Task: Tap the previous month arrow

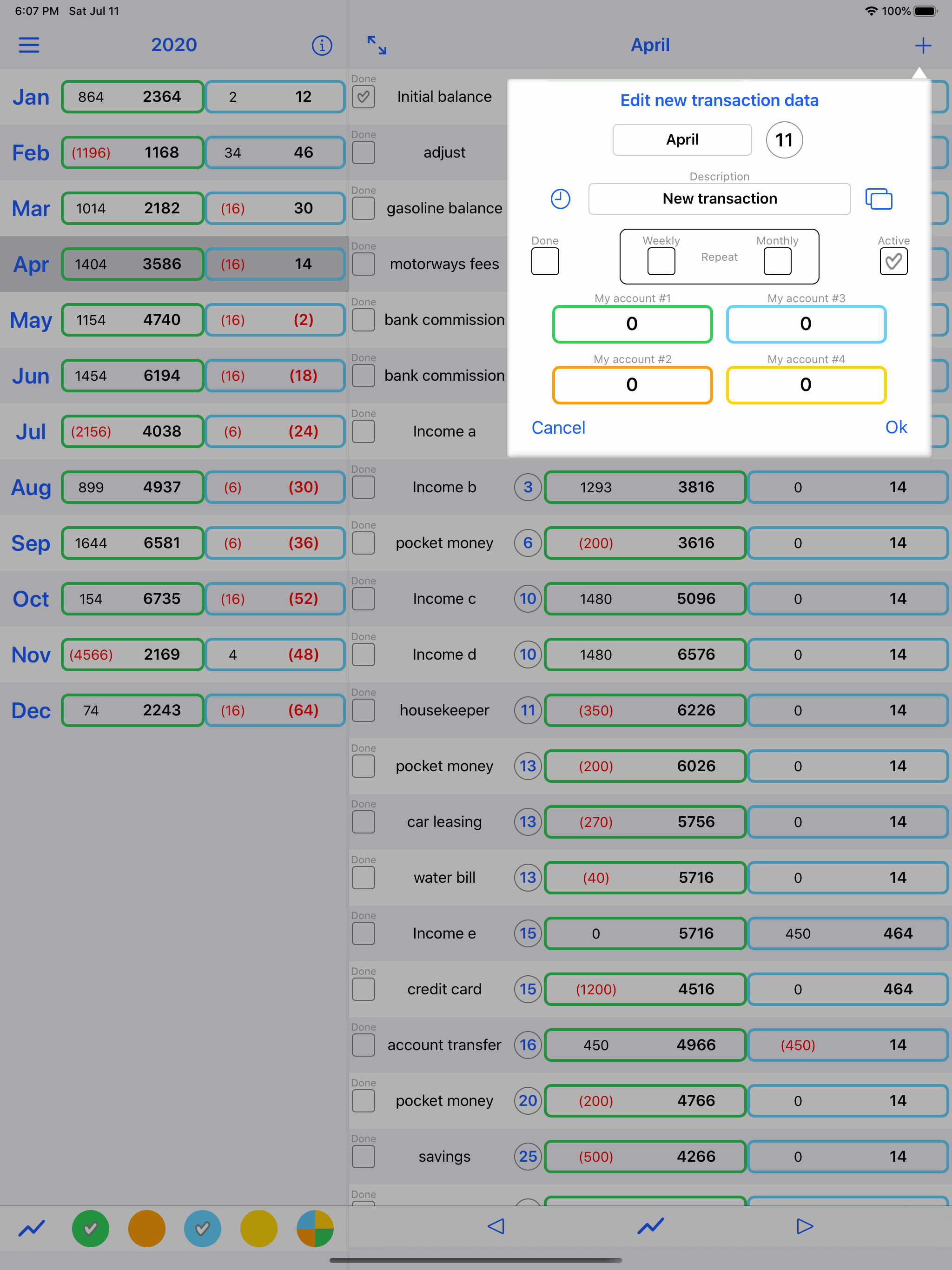Action: 496,1226
